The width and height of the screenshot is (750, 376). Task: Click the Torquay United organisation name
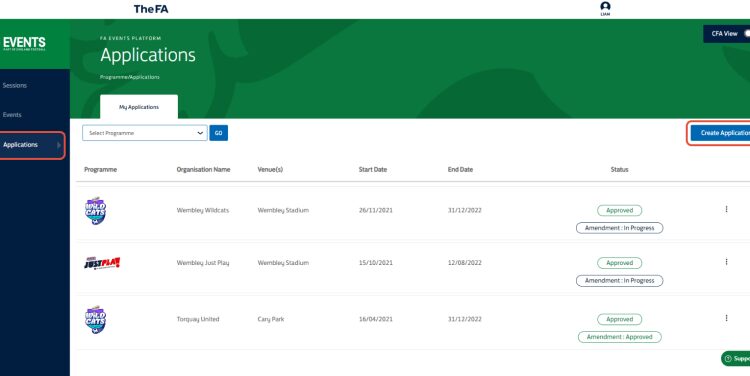click(198, 319)
